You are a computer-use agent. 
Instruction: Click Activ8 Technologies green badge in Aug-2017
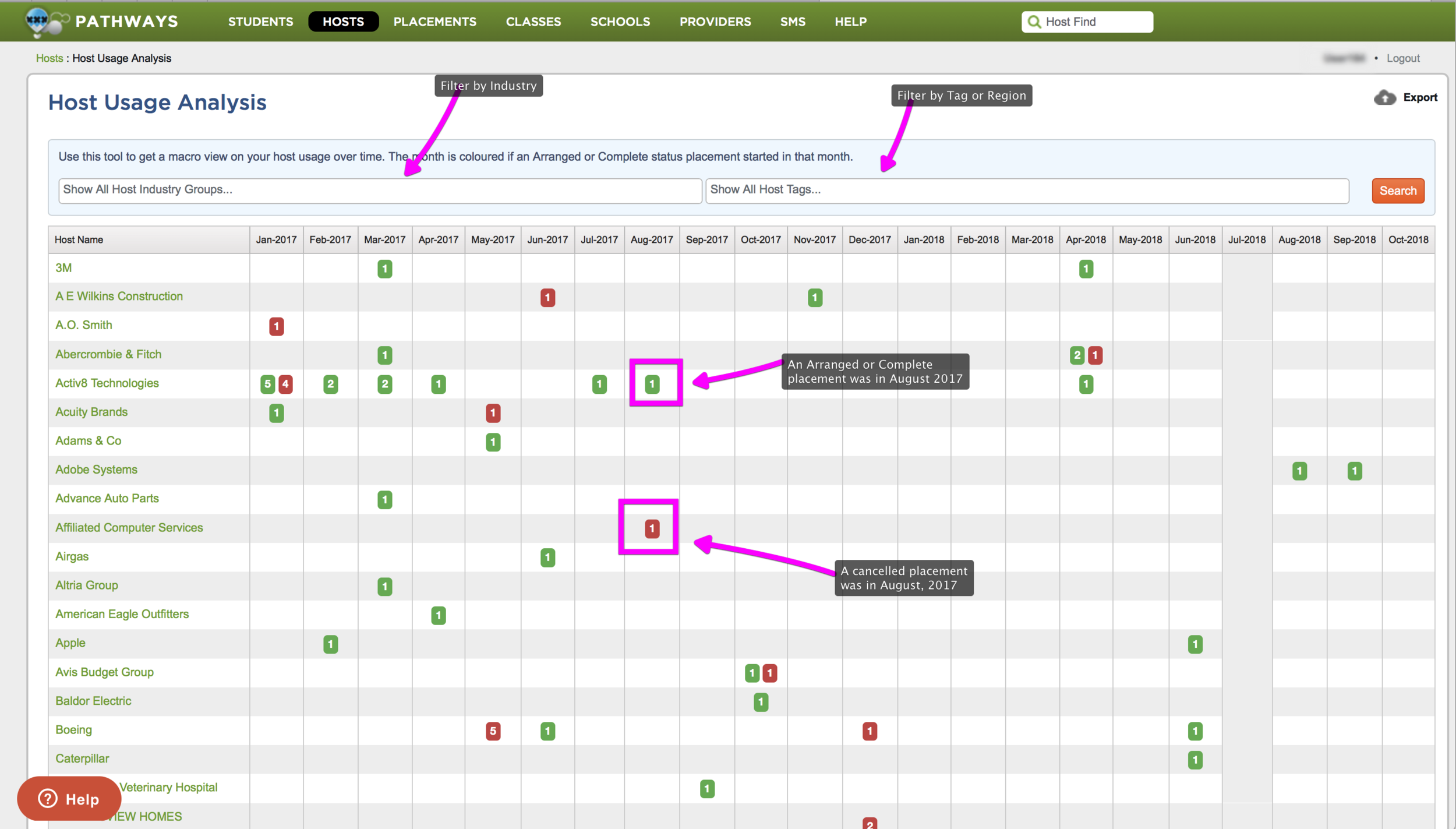click(x=652, y=384)
